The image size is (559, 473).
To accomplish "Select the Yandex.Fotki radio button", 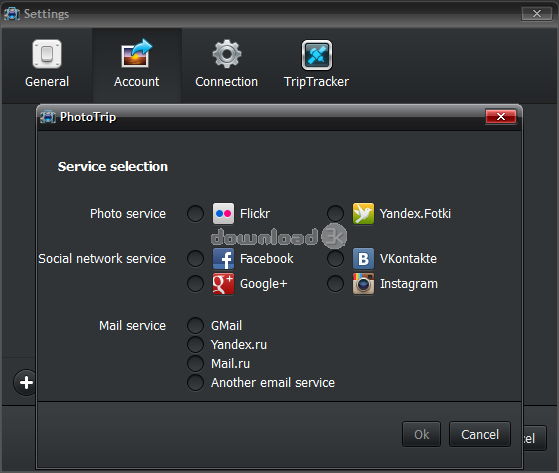I will [x=335, y=214].
